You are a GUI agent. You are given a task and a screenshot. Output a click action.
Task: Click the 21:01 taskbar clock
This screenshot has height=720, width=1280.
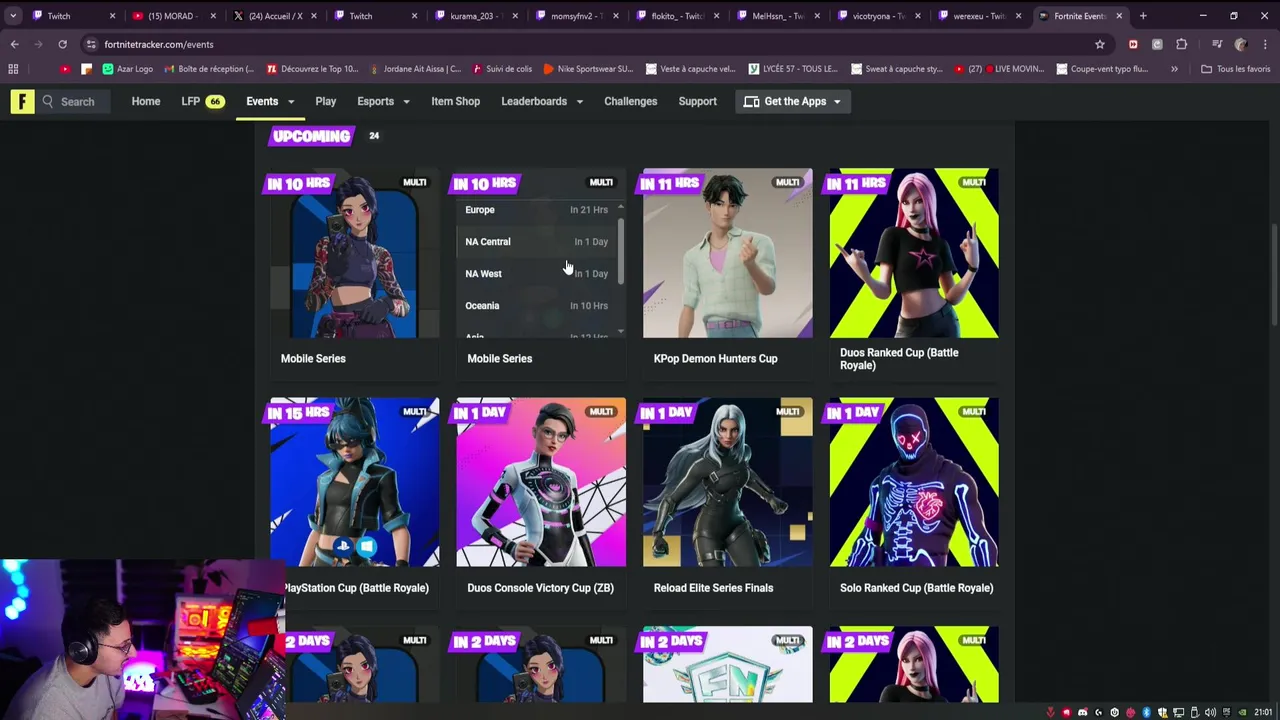coord(1264,712)
